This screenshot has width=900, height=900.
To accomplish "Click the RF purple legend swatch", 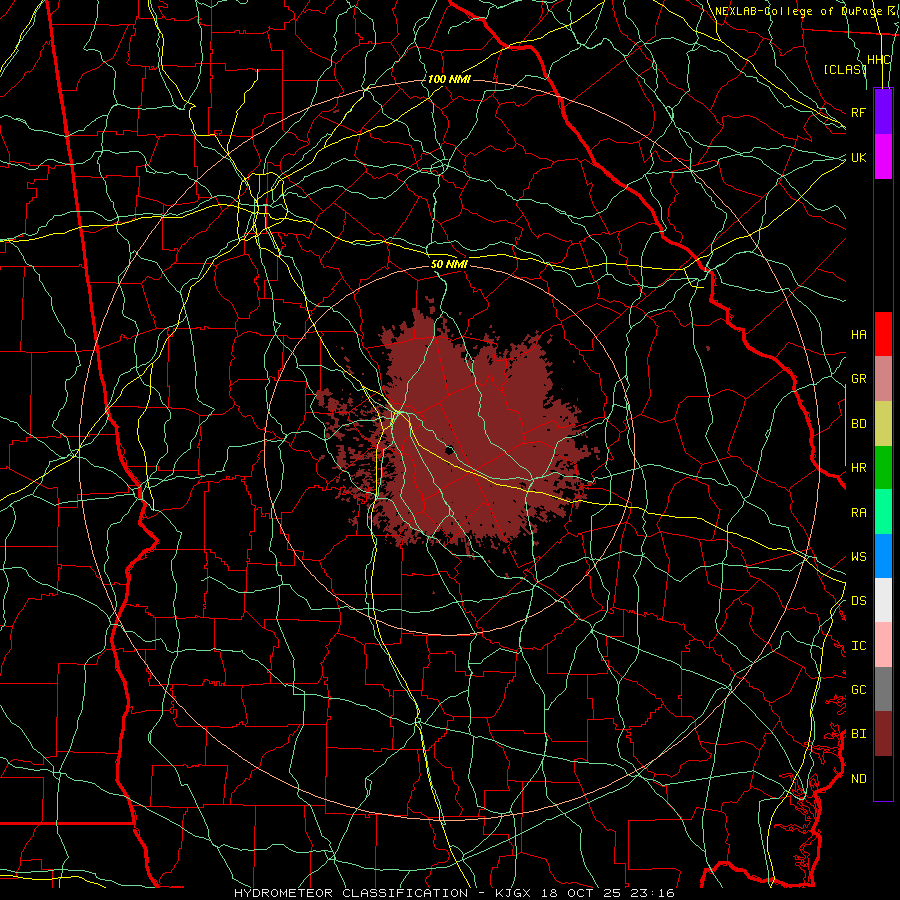I will 883,112.
